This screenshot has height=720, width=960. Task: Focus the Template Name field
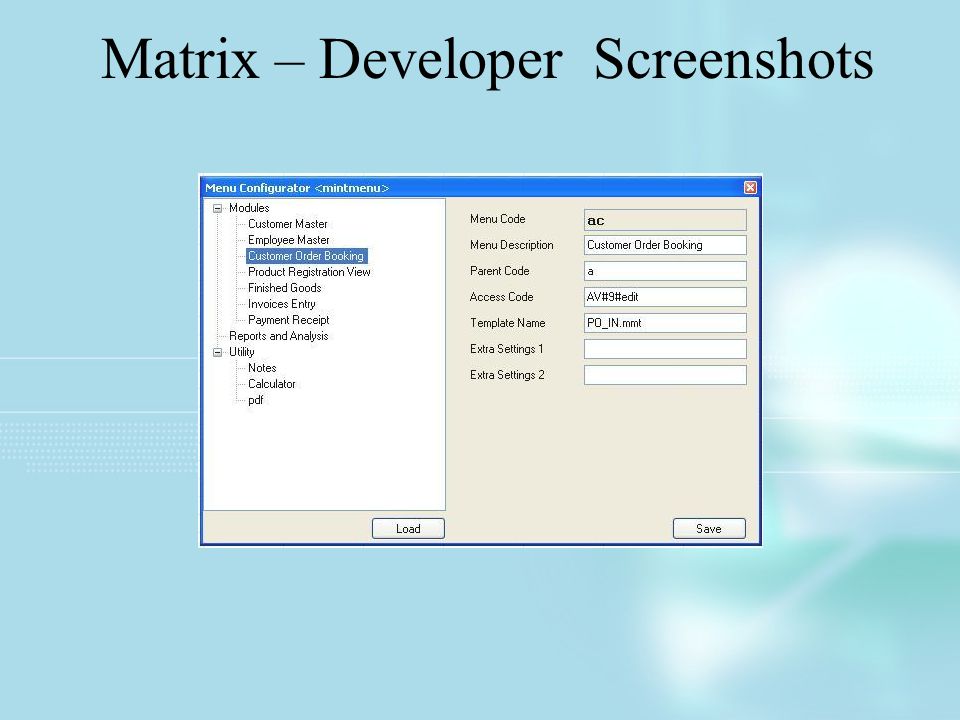coord(665,323)
